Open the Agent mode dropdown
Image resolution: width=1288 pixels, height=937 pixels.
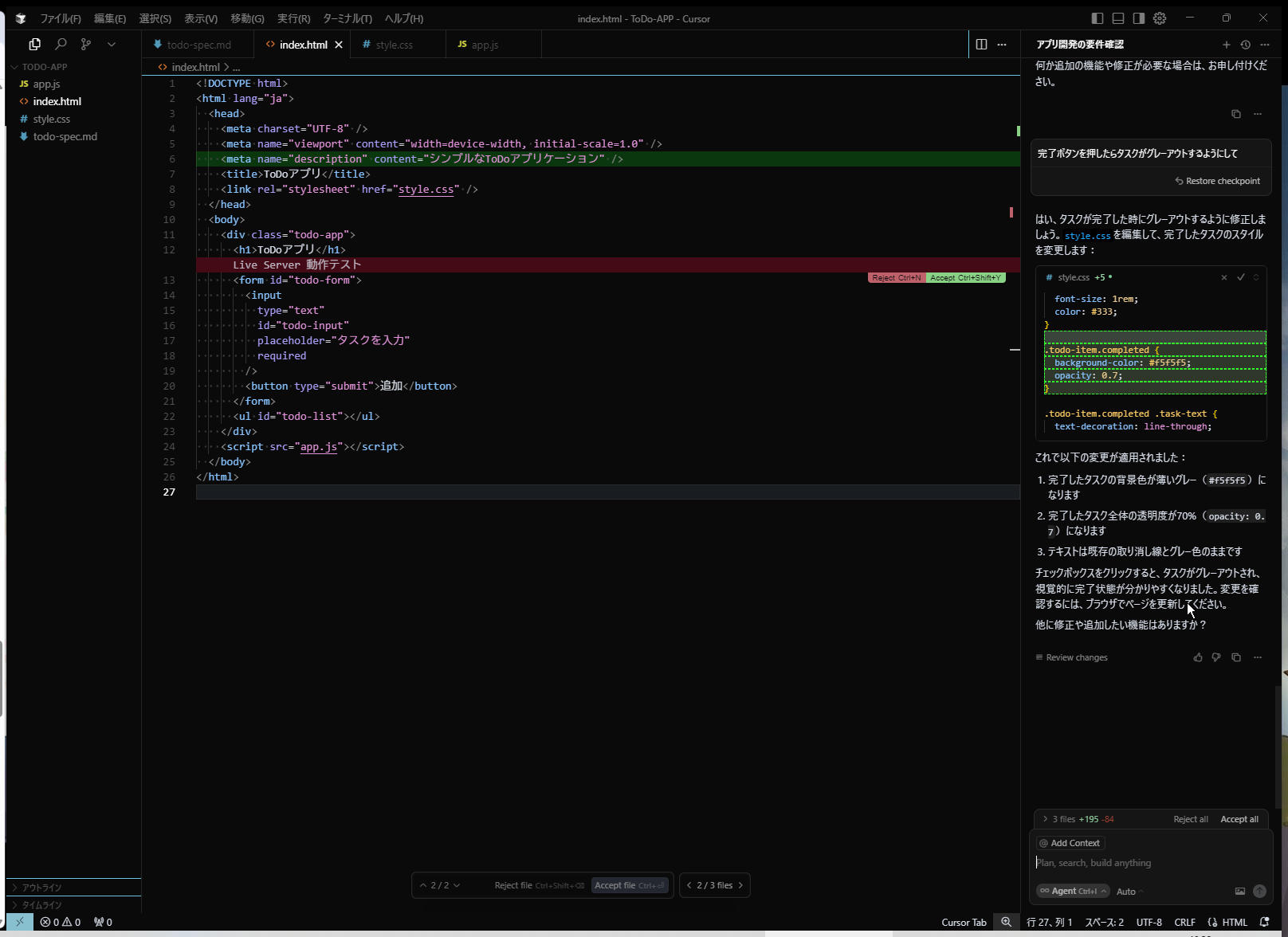point(1073,891)
